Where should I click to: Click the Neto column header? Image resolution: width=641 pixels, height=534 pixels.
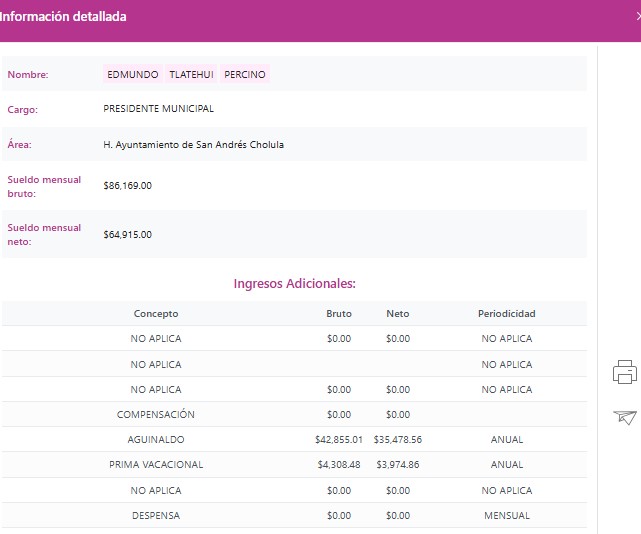tap(397, 314)
